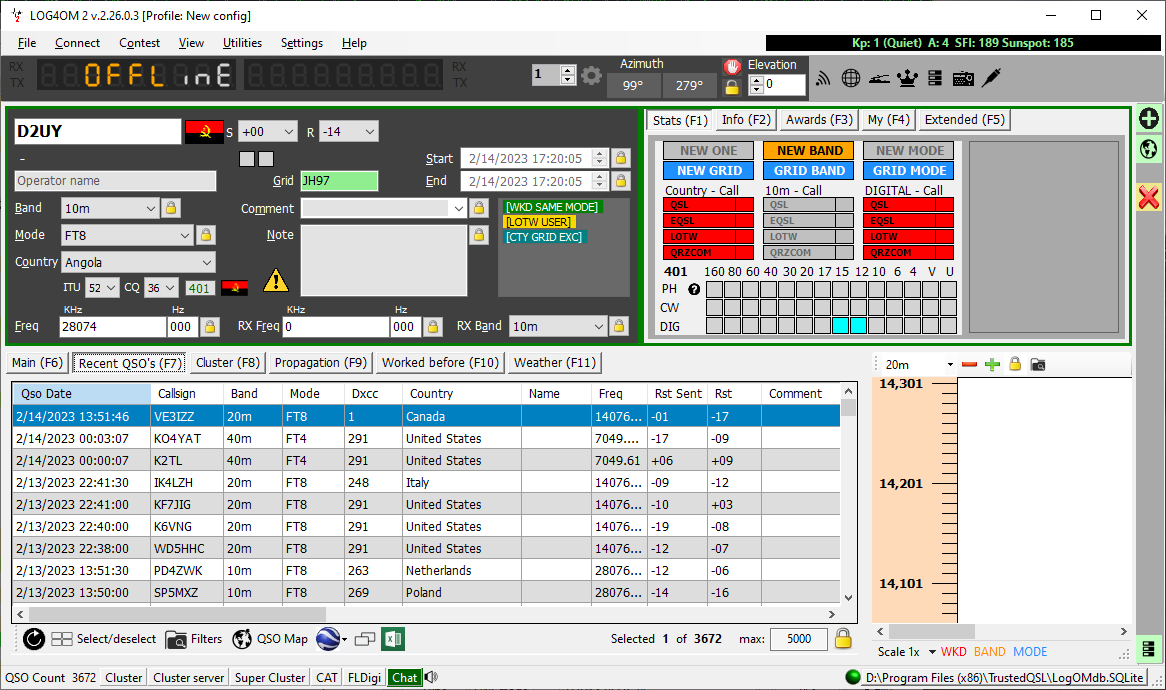
Task: Click the Filters icon button
Action: tap(193, 639)
